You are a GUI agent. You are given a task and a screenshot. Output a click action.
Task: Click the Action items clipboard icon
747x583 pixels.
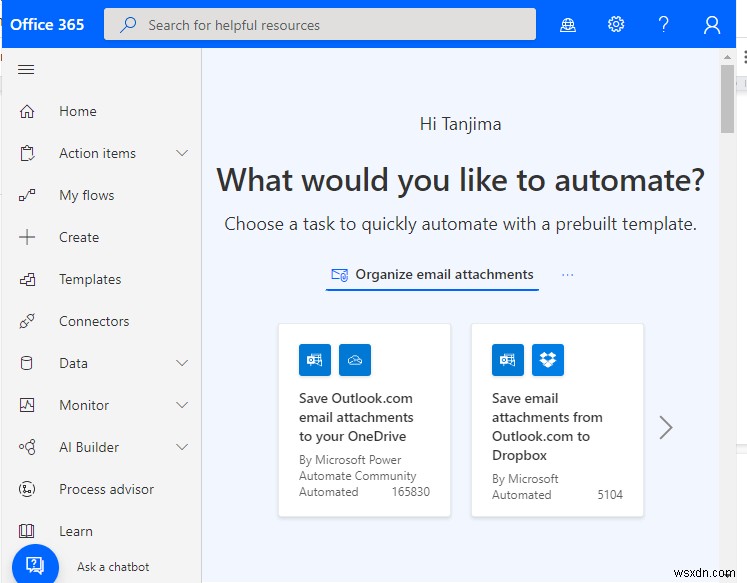pos(27,153)
